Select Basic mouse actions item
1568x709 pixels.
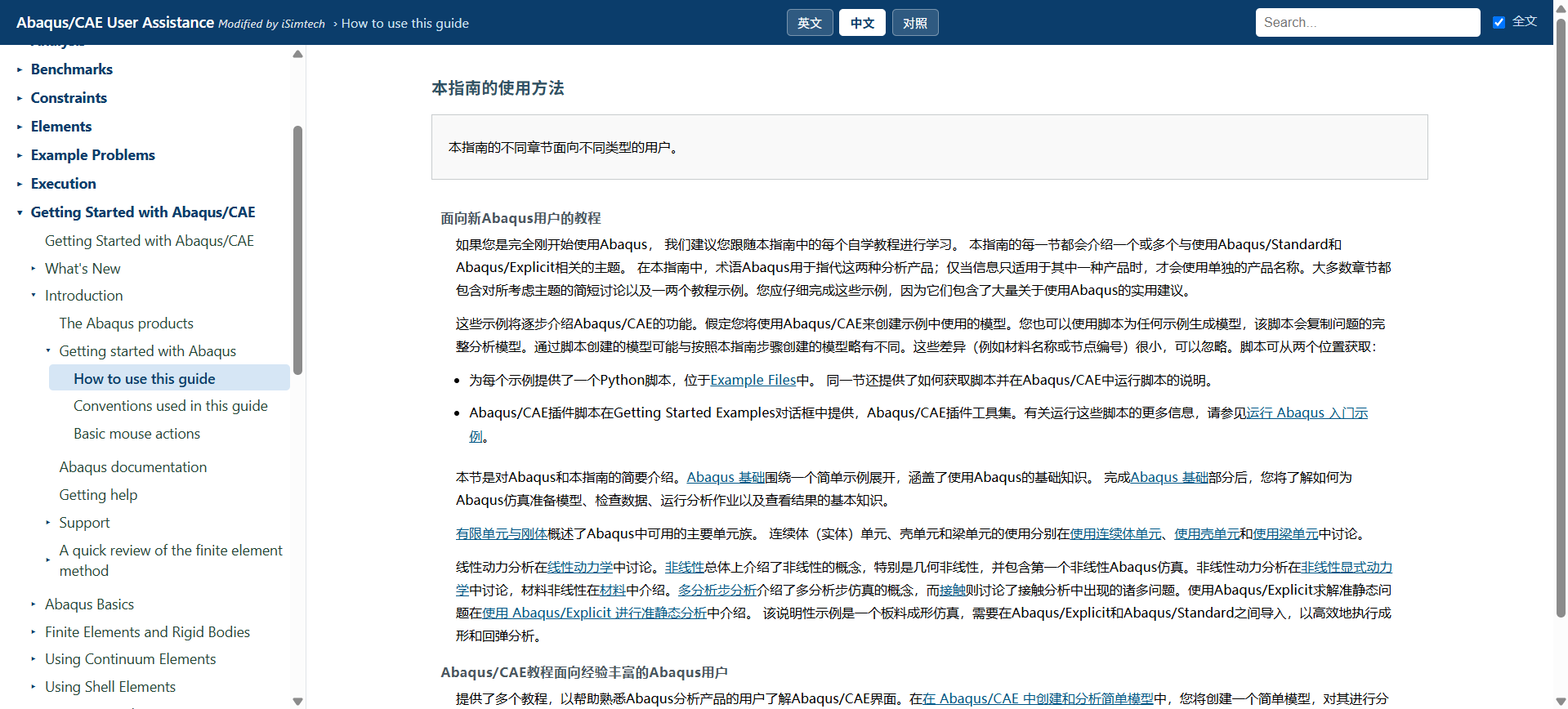[x=136, y=434]
